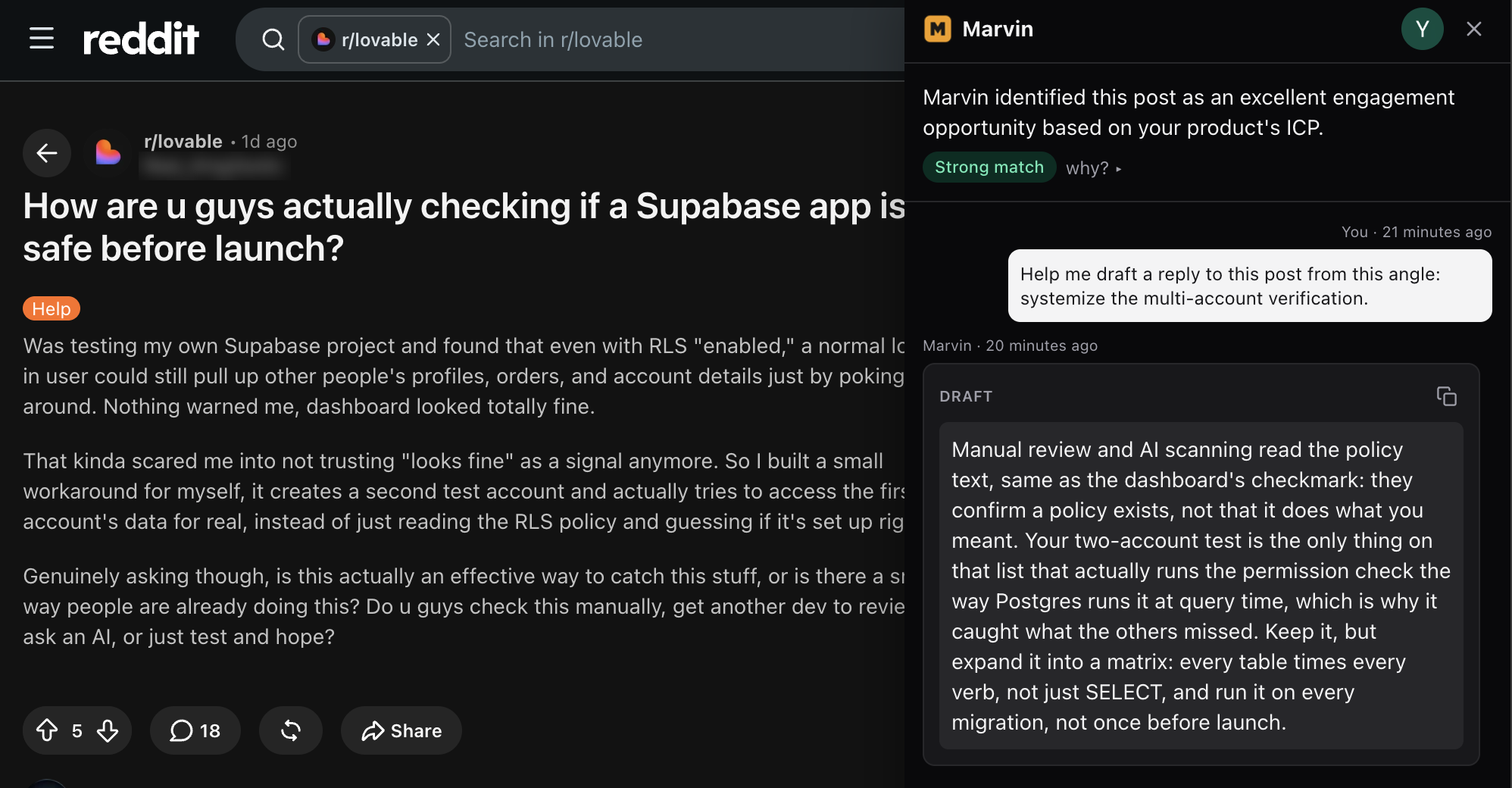Viewport: 1512px width, 788px height.
Task: Open the Reddit hamburger menu
Action: click(x=42, y=39)
